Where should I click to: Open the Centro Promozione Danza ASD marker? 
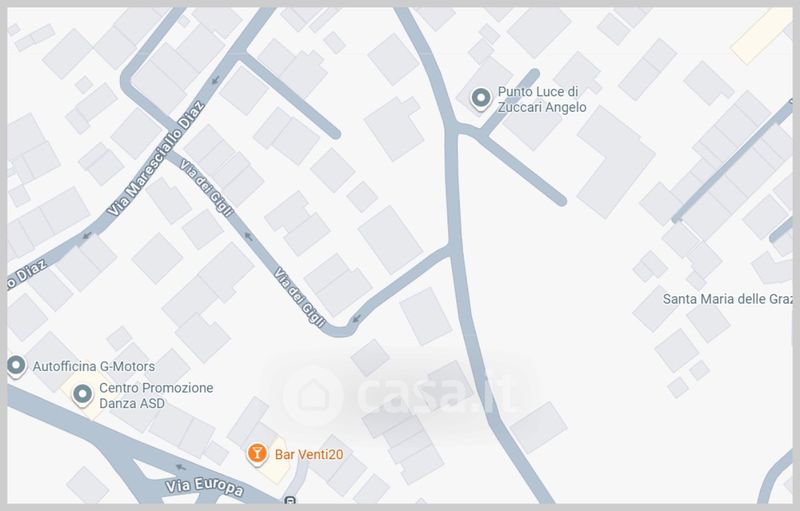82,395
